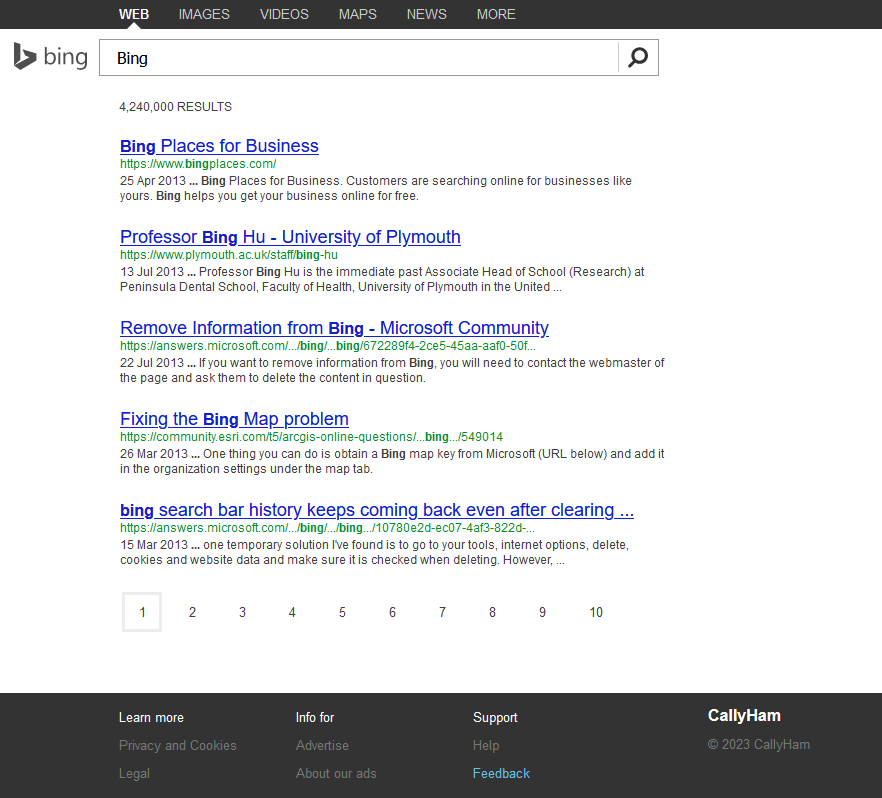Click the Info for footer heading
The width and height of the screenshot is (882, 798).
[315, 718]
